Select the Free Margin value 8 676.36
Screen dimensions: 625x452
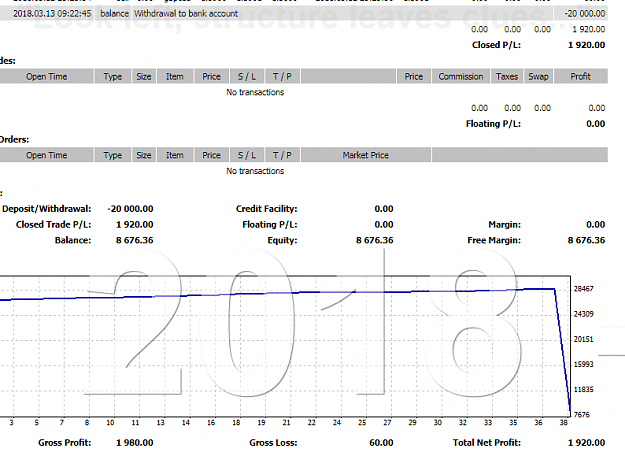(586, 240)
